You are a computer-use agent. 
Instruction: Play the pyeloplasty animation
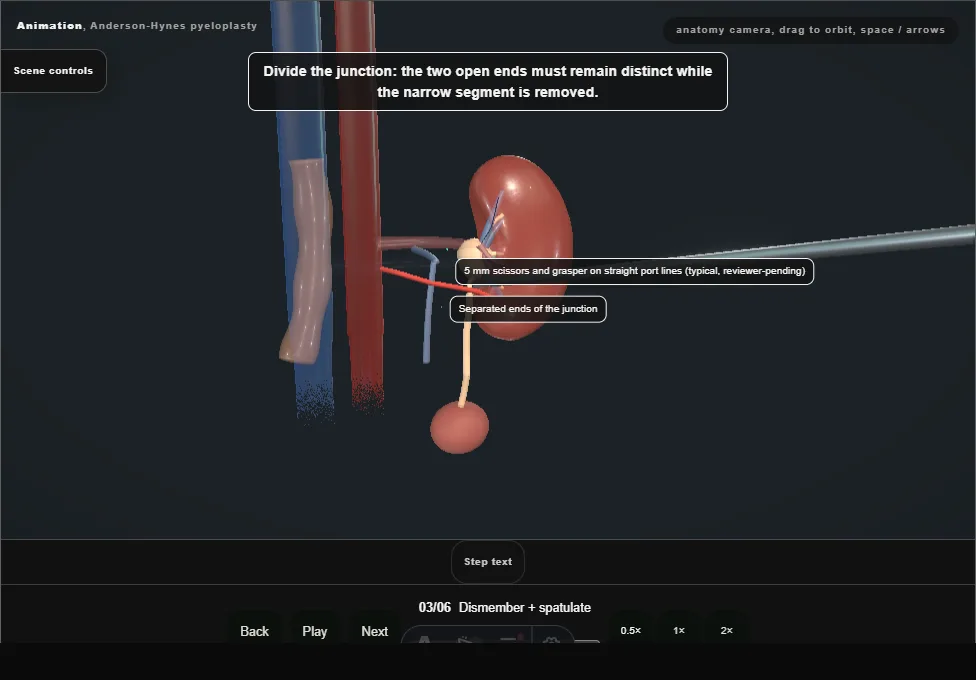(315, 631)
